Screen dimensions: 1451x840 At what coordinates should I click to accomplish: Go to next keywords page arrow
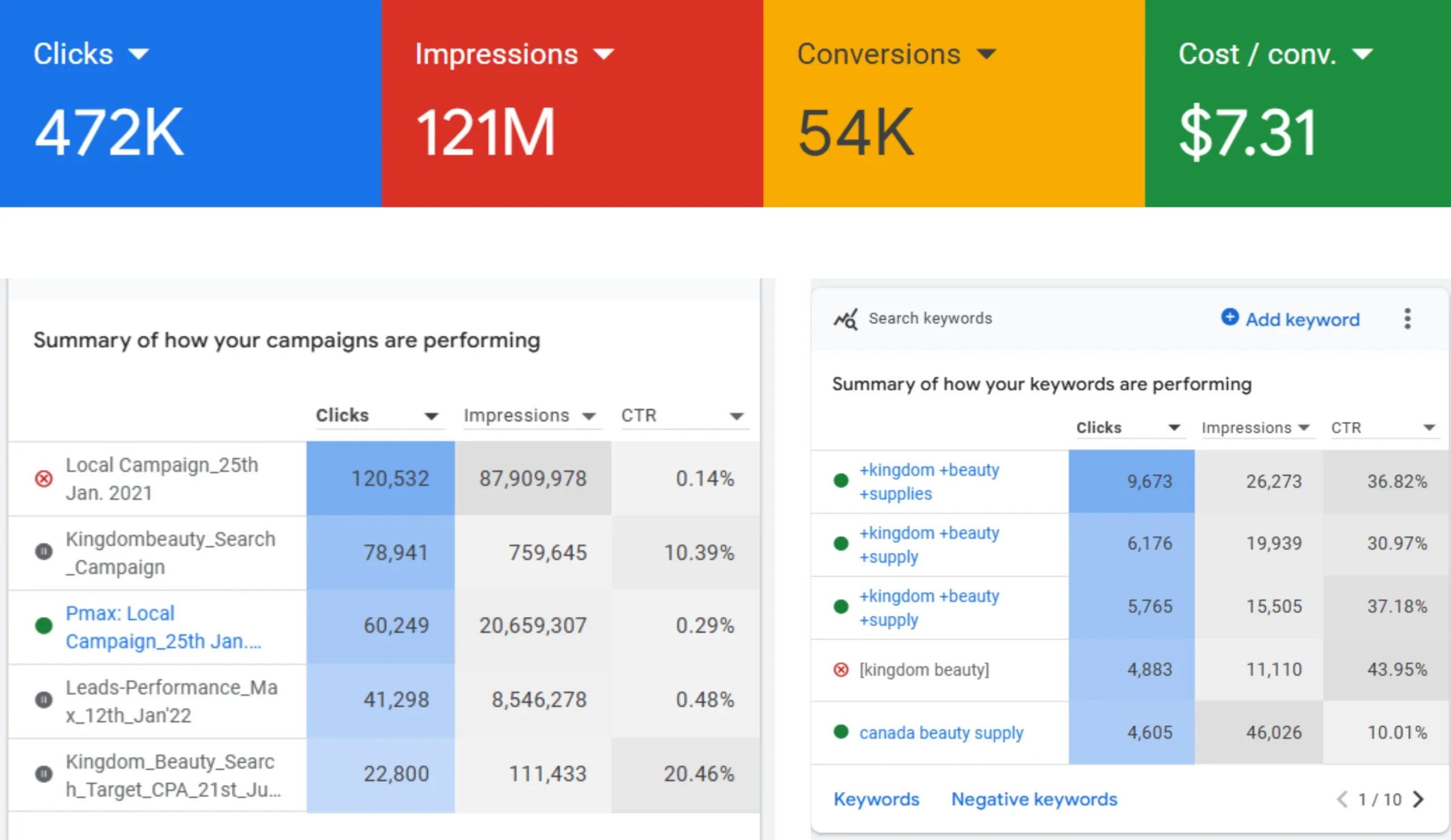point(1419,799)
